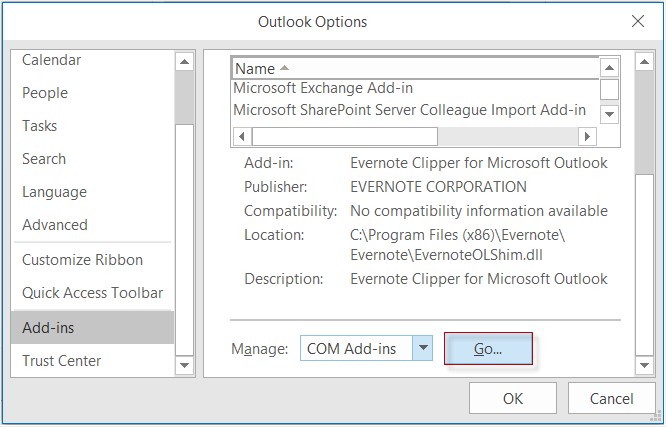Viewport: 666px width, 427px height.
Task: Select Microsoft Exchange Add-in in list
Action: coord(415,88)
